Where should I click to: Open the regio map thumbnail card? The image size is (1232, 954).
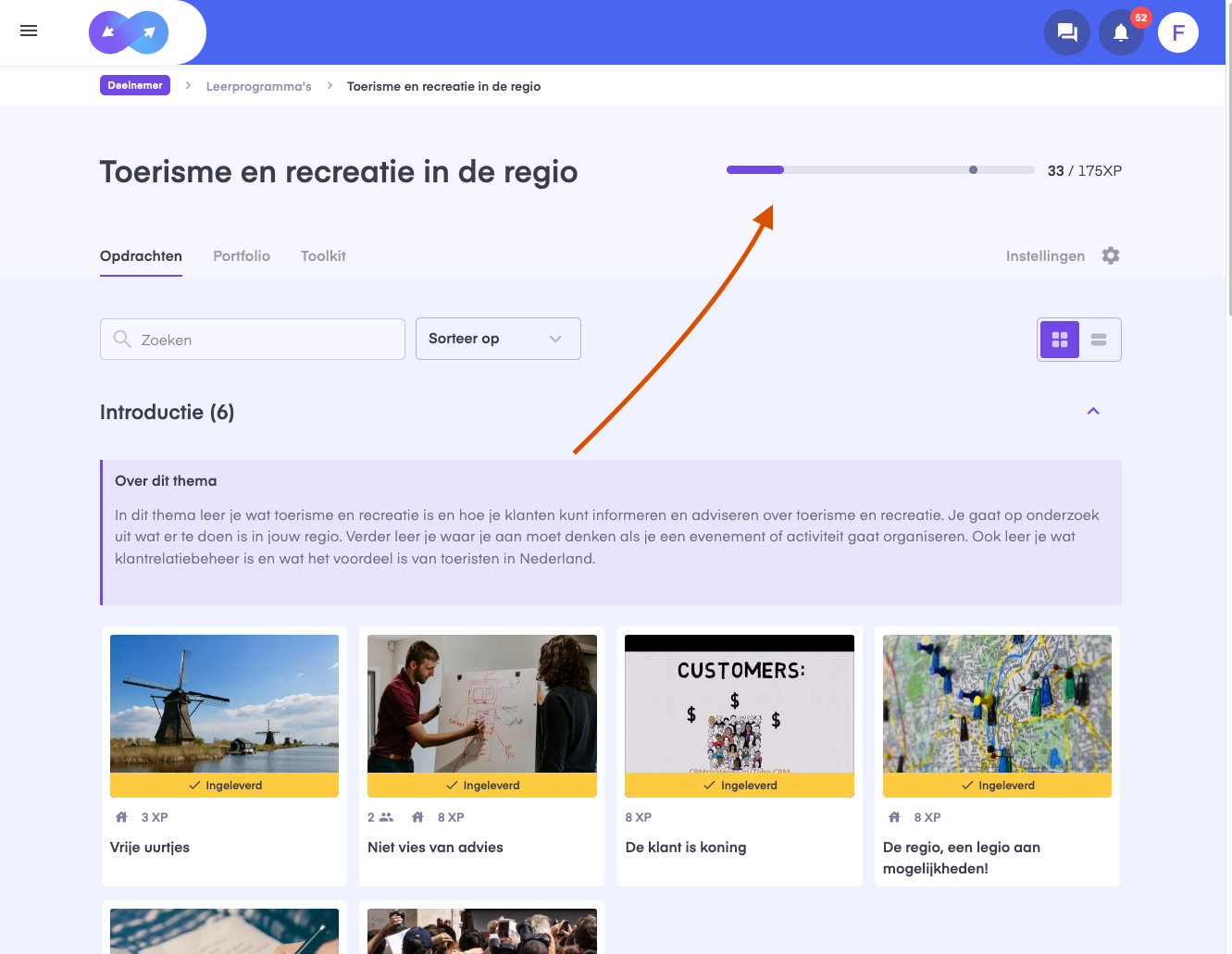(997, 703)
